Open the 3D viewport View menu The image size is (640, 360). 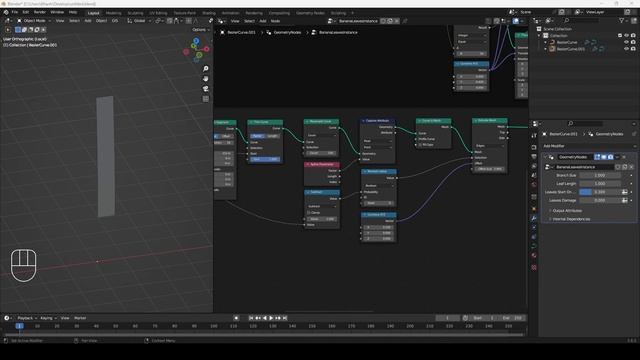(60, 20)
